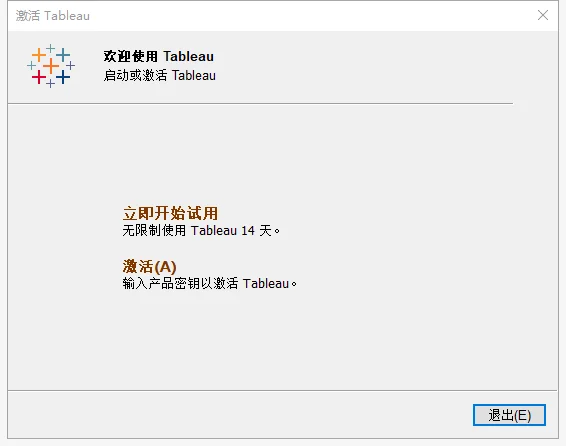Click the separator line below the header
This screenshot has height=446, width=566.
260,104
